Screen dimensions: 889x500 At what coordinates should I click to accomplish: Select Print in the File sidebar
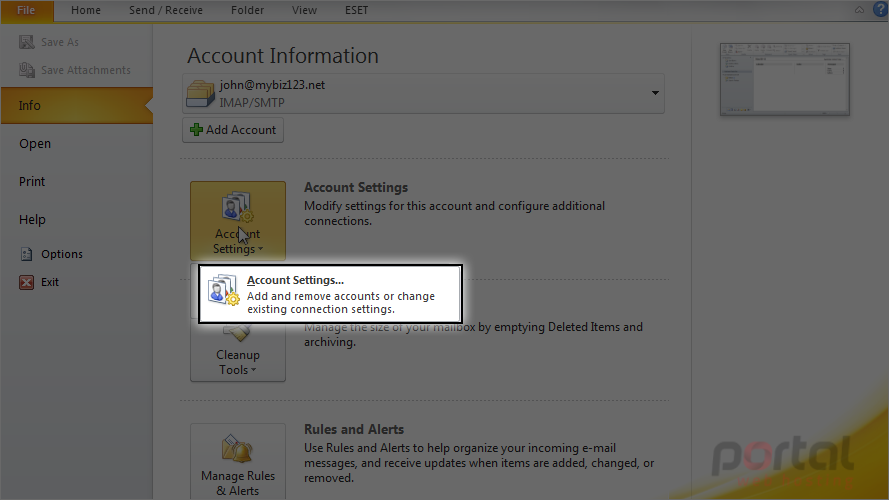coord(32,181)
